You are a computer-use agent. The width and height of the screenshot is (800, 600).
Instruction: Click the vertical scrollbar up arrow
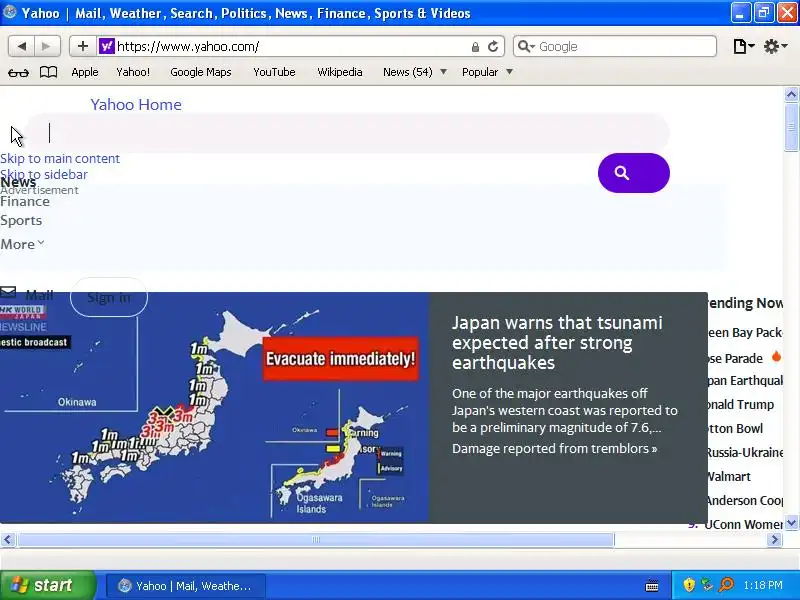791,94
